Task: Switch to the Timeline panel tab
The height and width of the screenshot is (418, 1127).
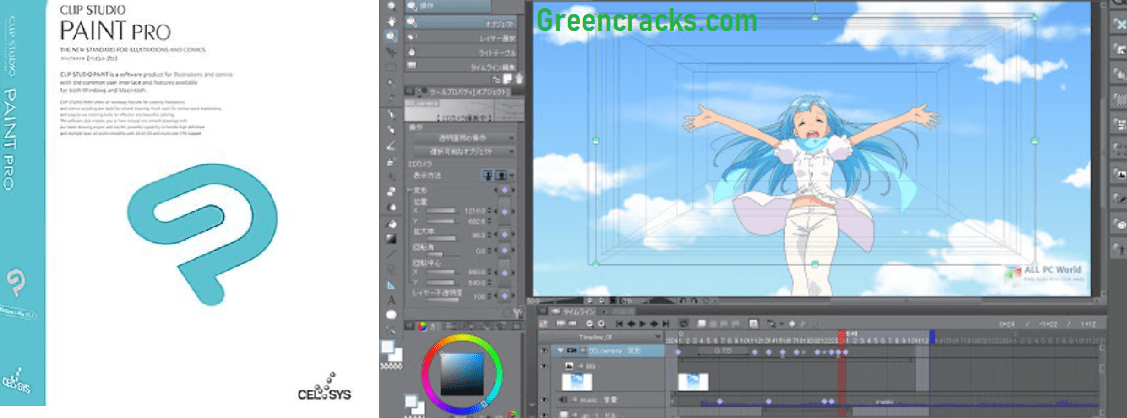Action: click(576, 312)
